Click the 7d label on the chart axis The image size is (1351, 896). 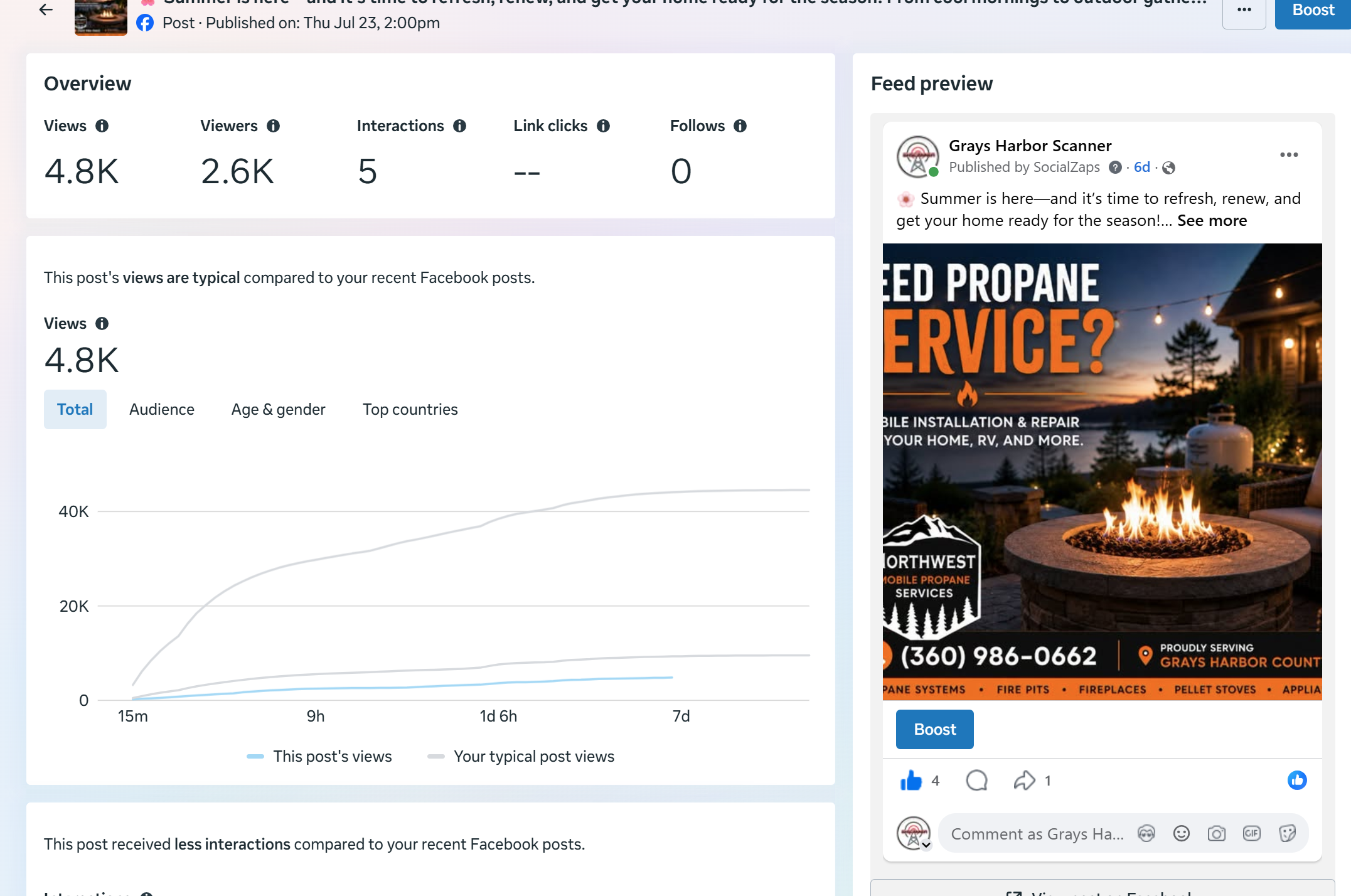681,717
